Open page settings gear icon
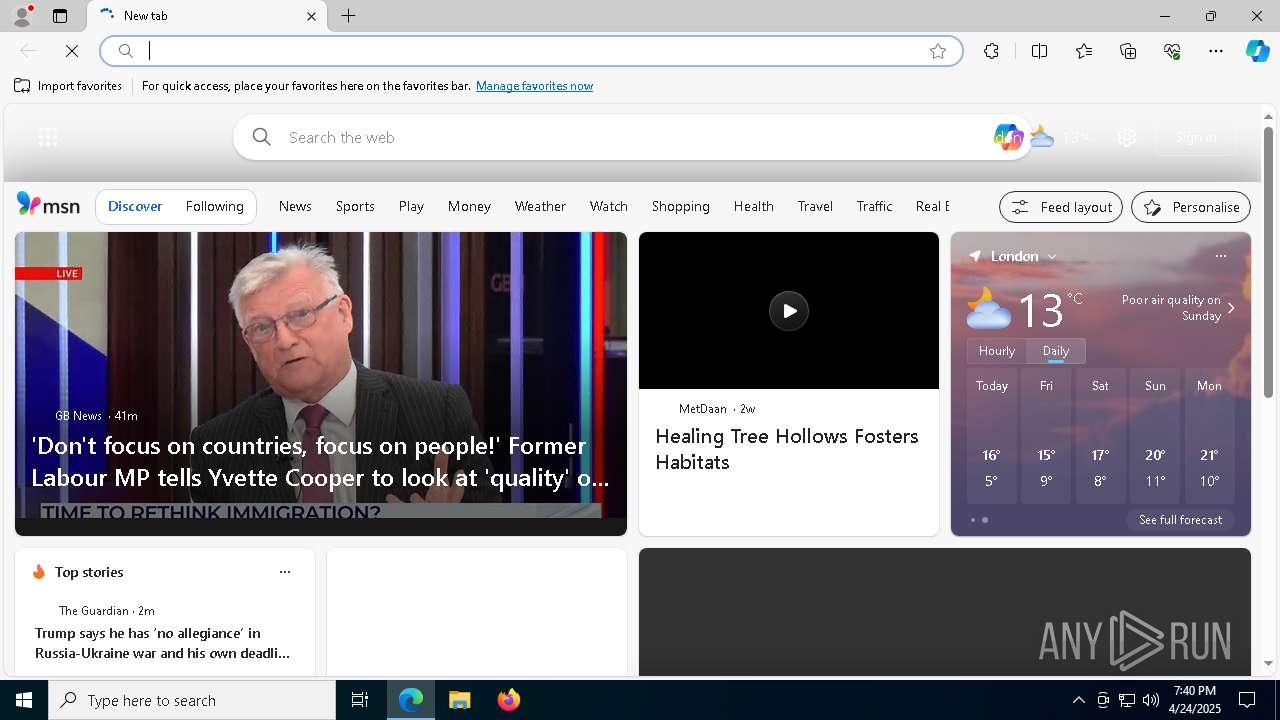 pos(1127,137)
